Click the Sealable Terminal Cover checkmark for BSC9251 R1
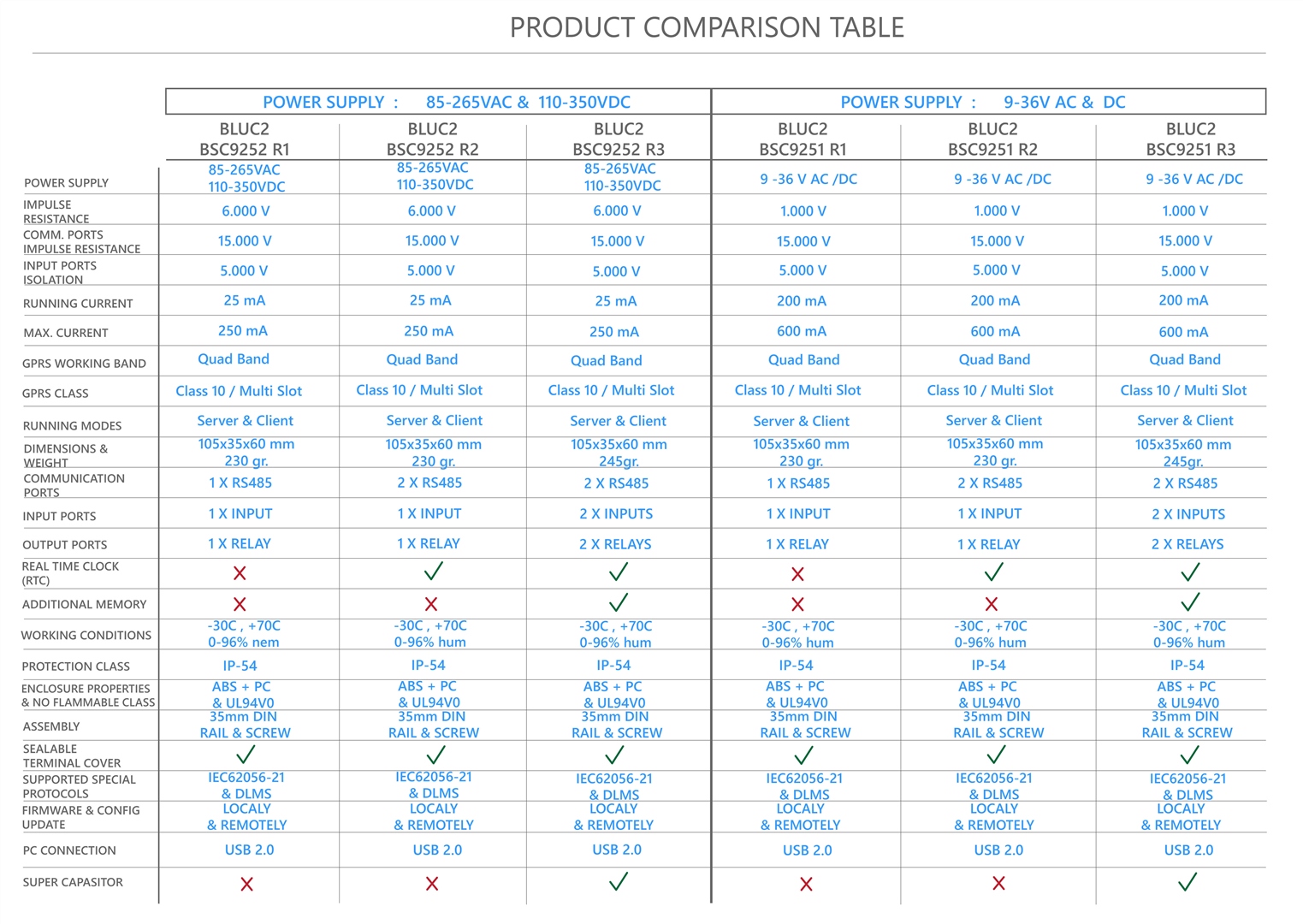This screenshot has width=1303, height=924. (x=803, y=755)
